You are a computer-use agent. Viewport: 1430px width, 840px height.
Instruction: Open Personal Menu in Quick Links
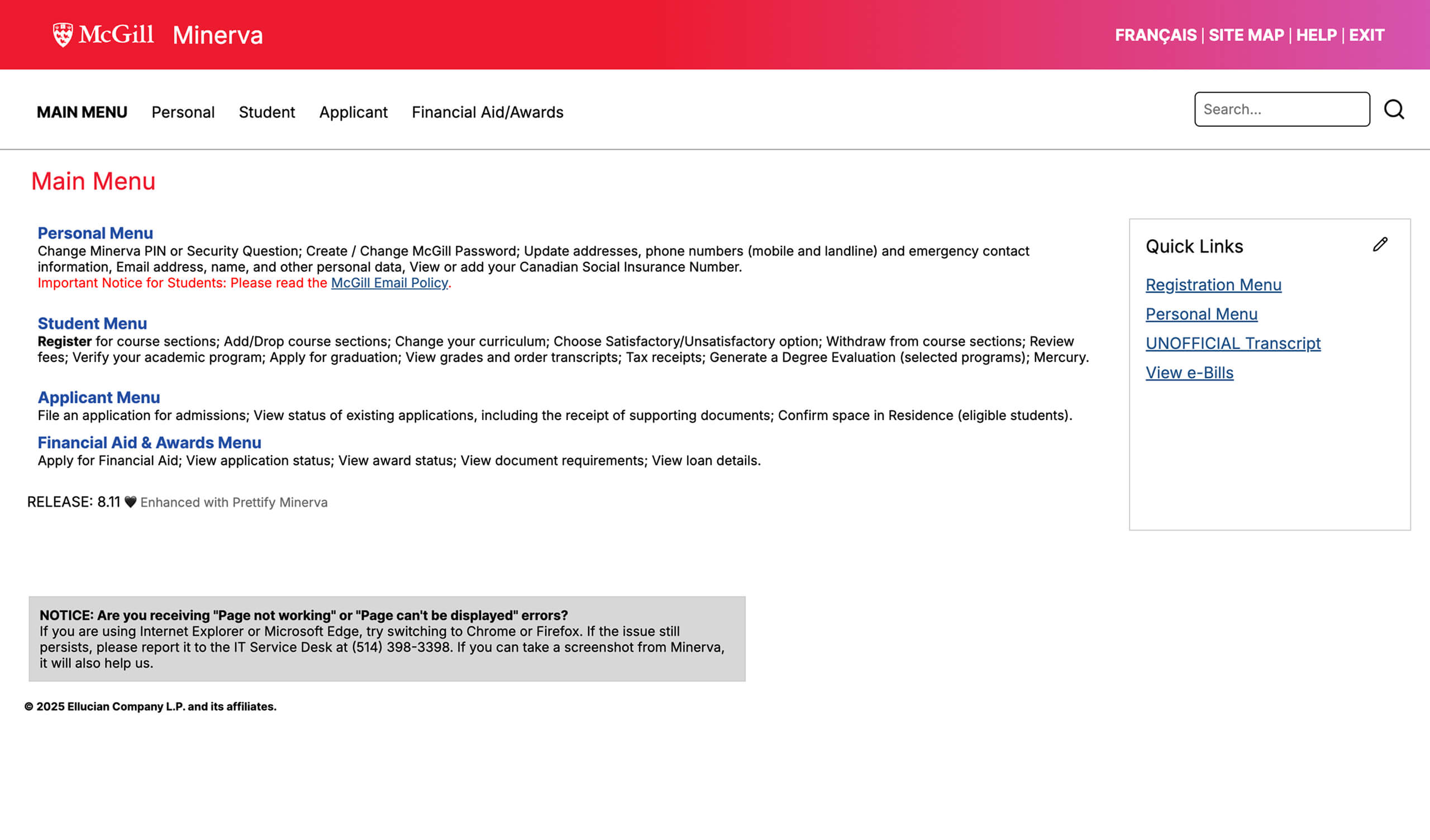coord(1202,314)
